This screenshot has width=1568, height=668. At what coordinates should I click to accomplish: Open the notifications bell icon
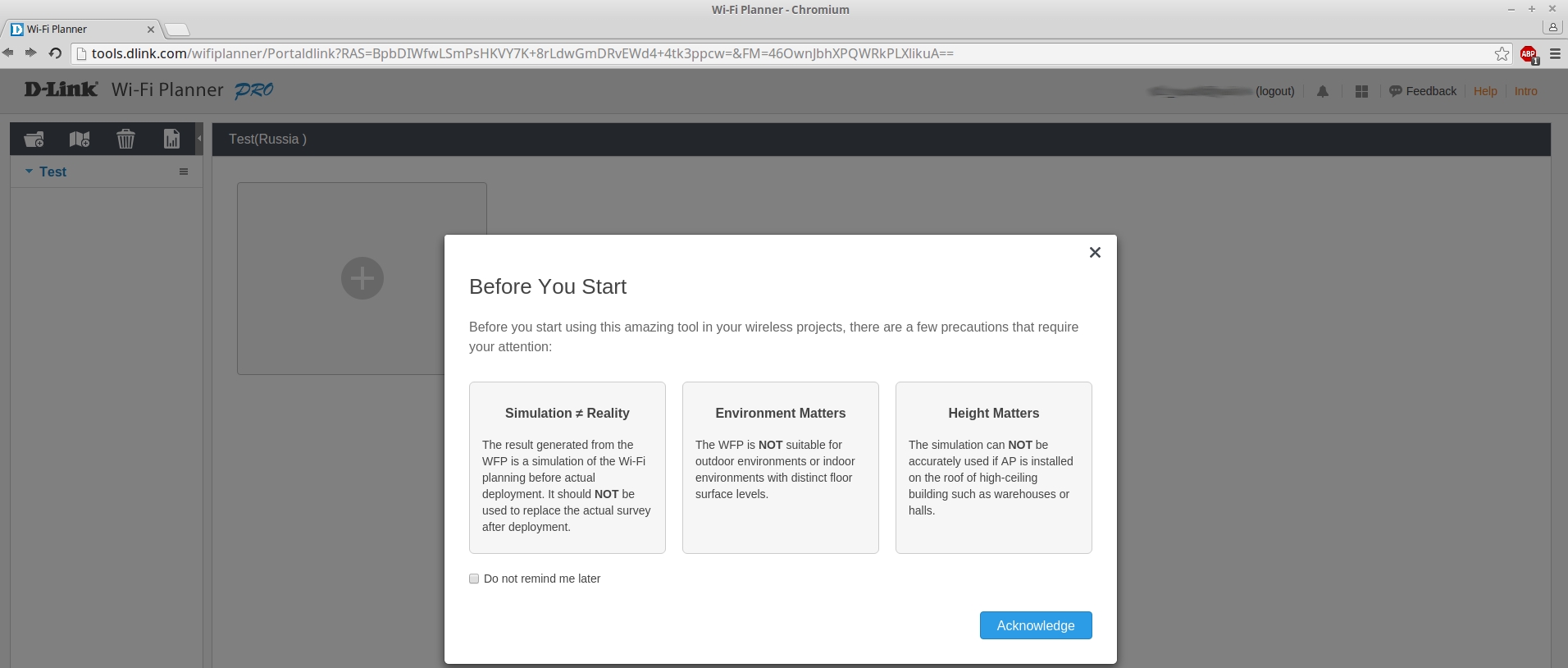[x=1322, y=92]
